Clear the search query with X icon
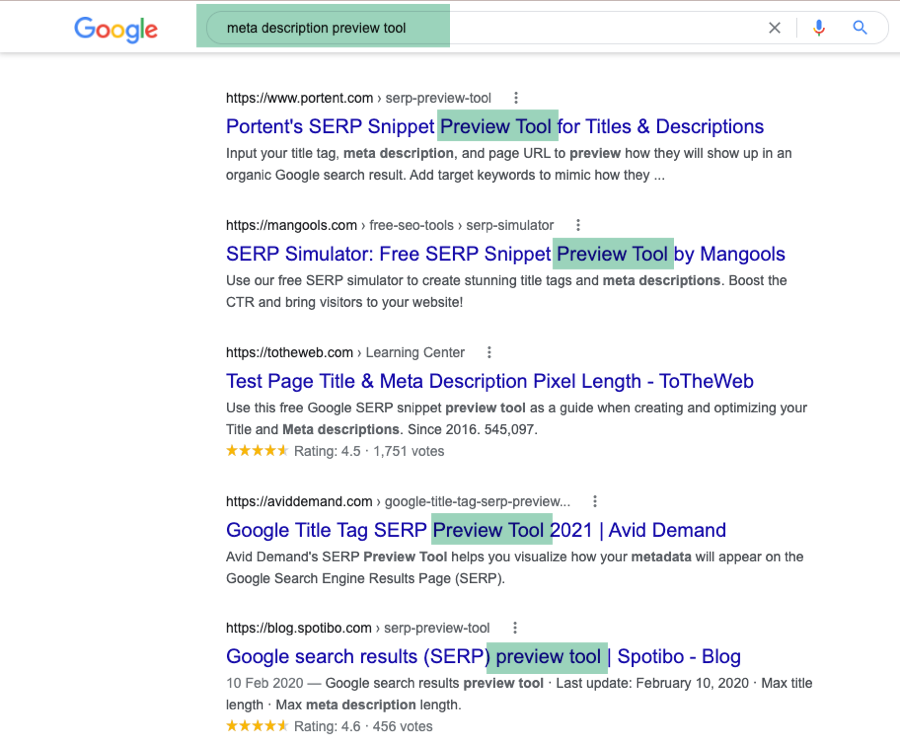Viewport: 900px width, 747px height. click(x=774, y=28)
